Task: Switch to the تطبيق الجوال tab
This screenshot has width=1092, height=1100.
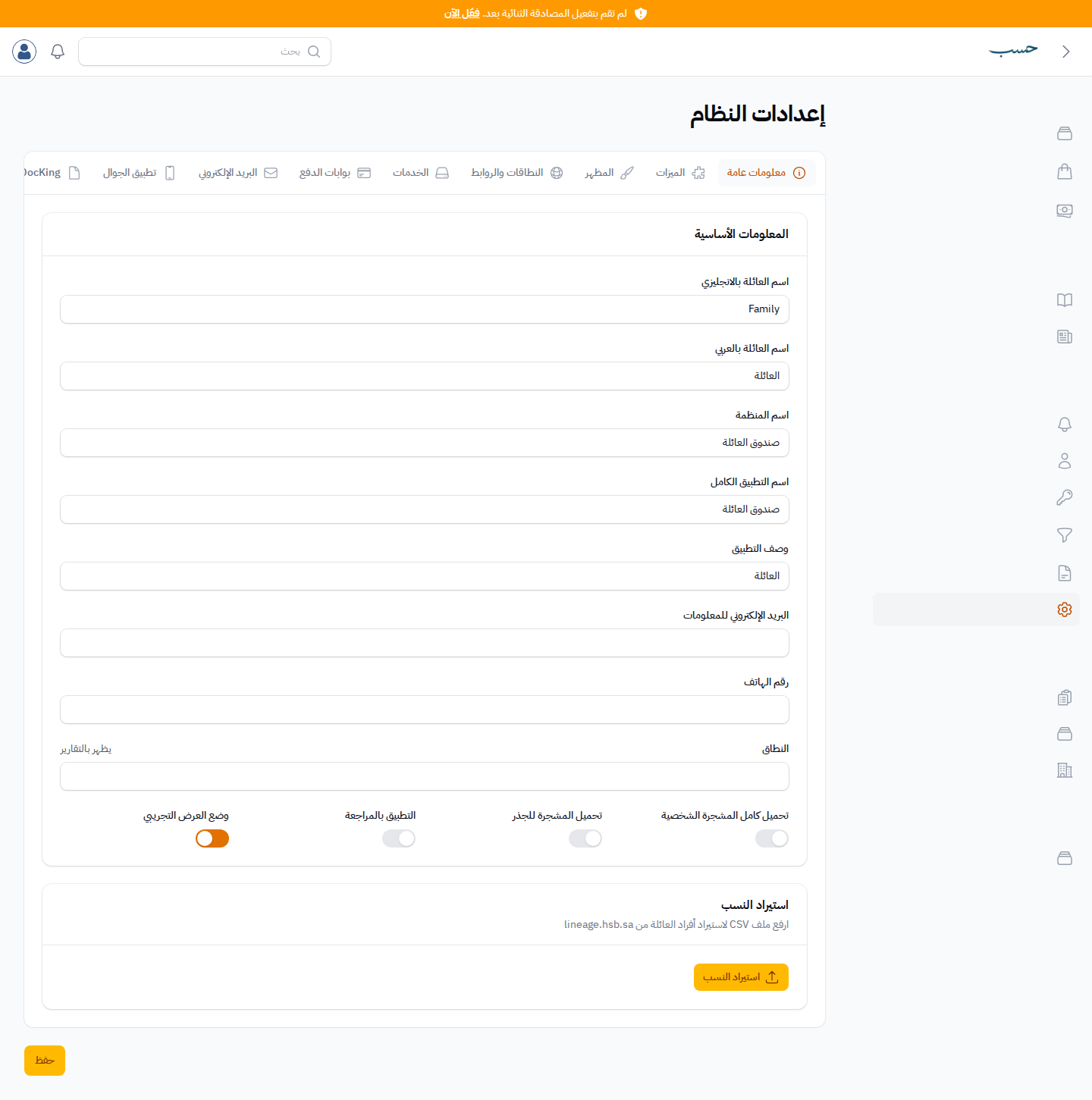Action: [139, 173]
